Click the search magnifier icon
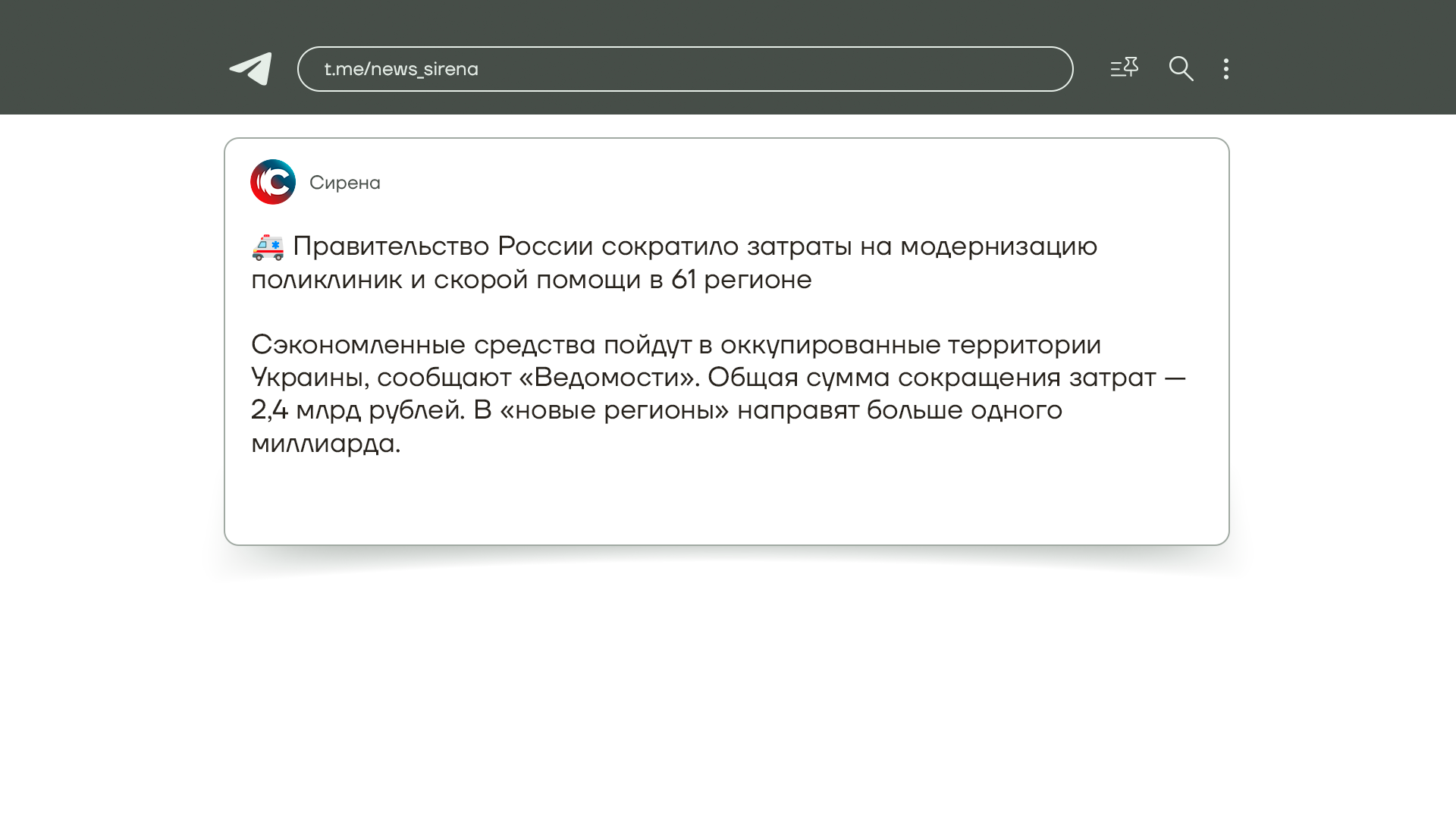1456x819 pixels. click(x=1181, y=69)
